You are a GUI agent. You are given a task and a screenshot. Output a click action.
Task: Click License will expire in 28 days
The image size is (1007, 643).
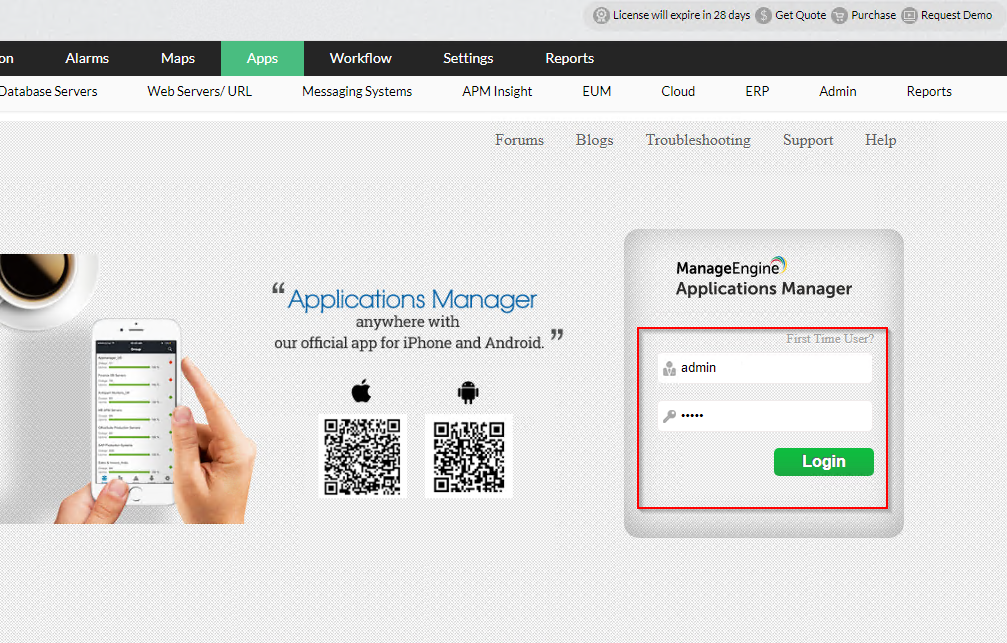click(681, 15)
